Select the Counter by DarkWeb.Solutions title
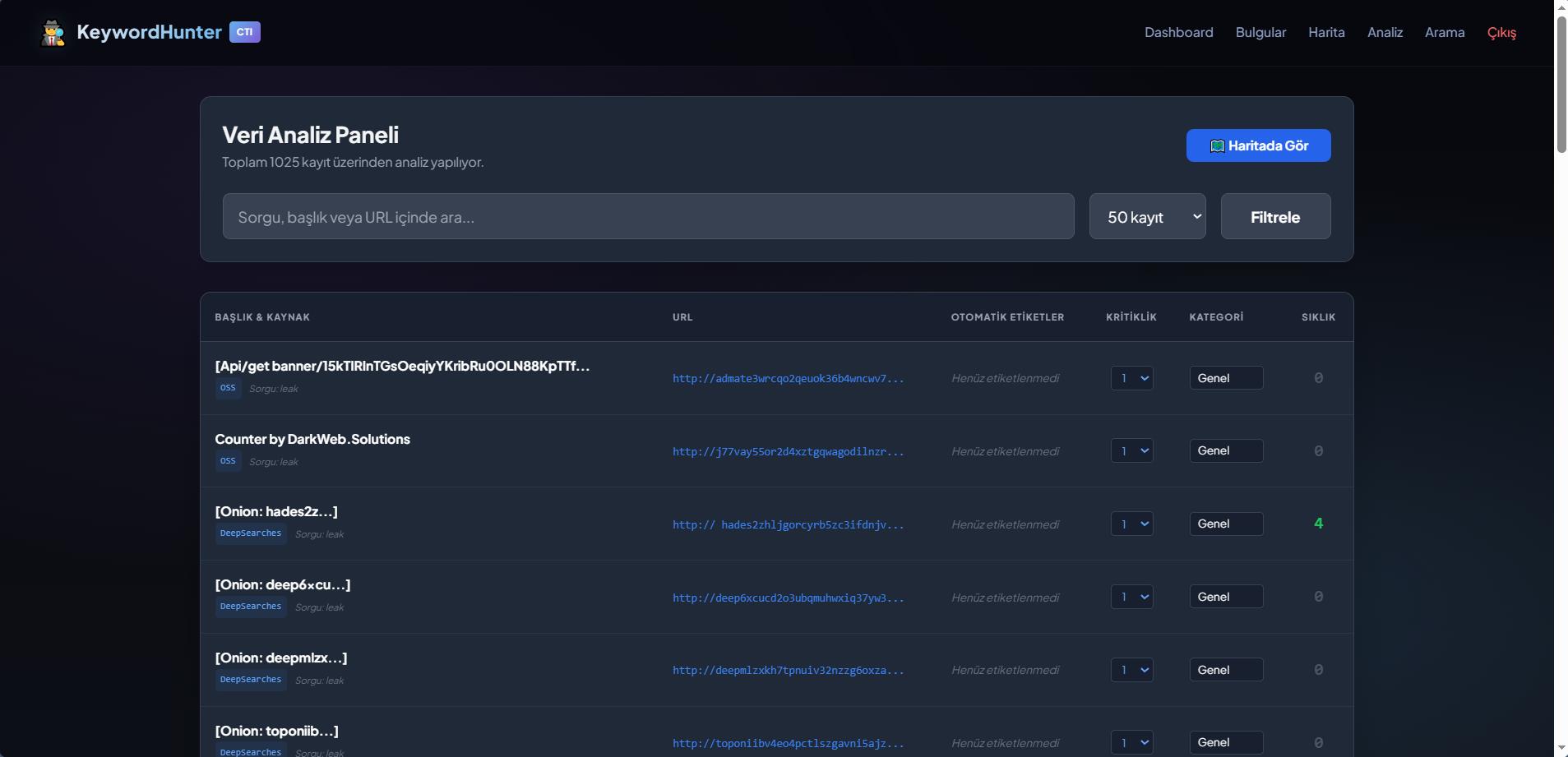Viewport: 1568px width, 757px height. (x=312, y=439)
